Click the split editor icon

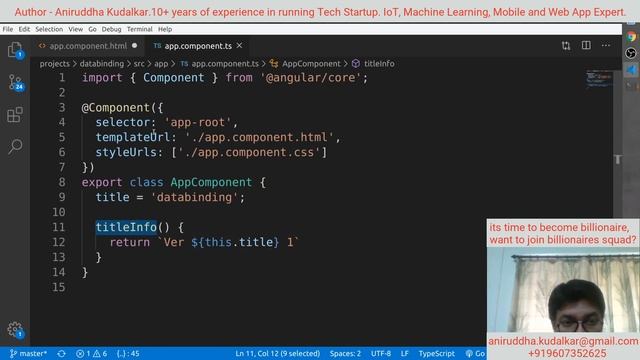point(586,45)
